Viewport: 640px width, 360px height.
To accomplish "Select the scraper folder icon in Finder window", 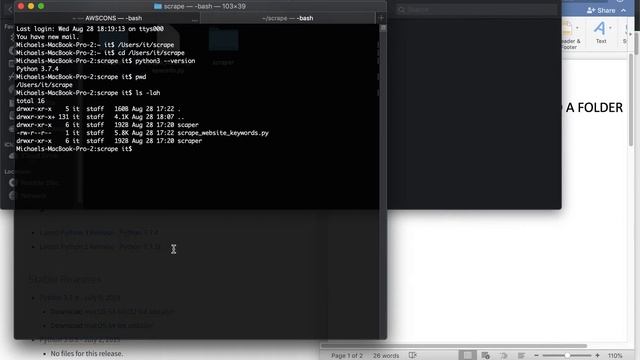I will tap(223, 41).
